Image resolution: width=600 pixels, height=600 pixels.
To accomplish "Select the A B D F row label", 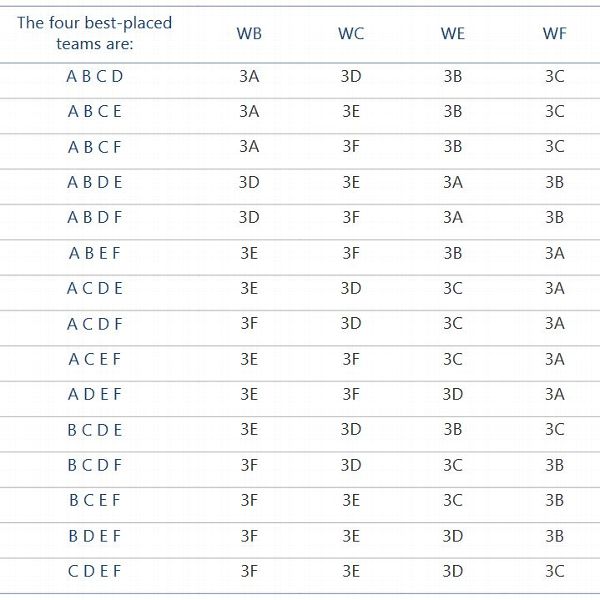I will [x=95, y=217].
